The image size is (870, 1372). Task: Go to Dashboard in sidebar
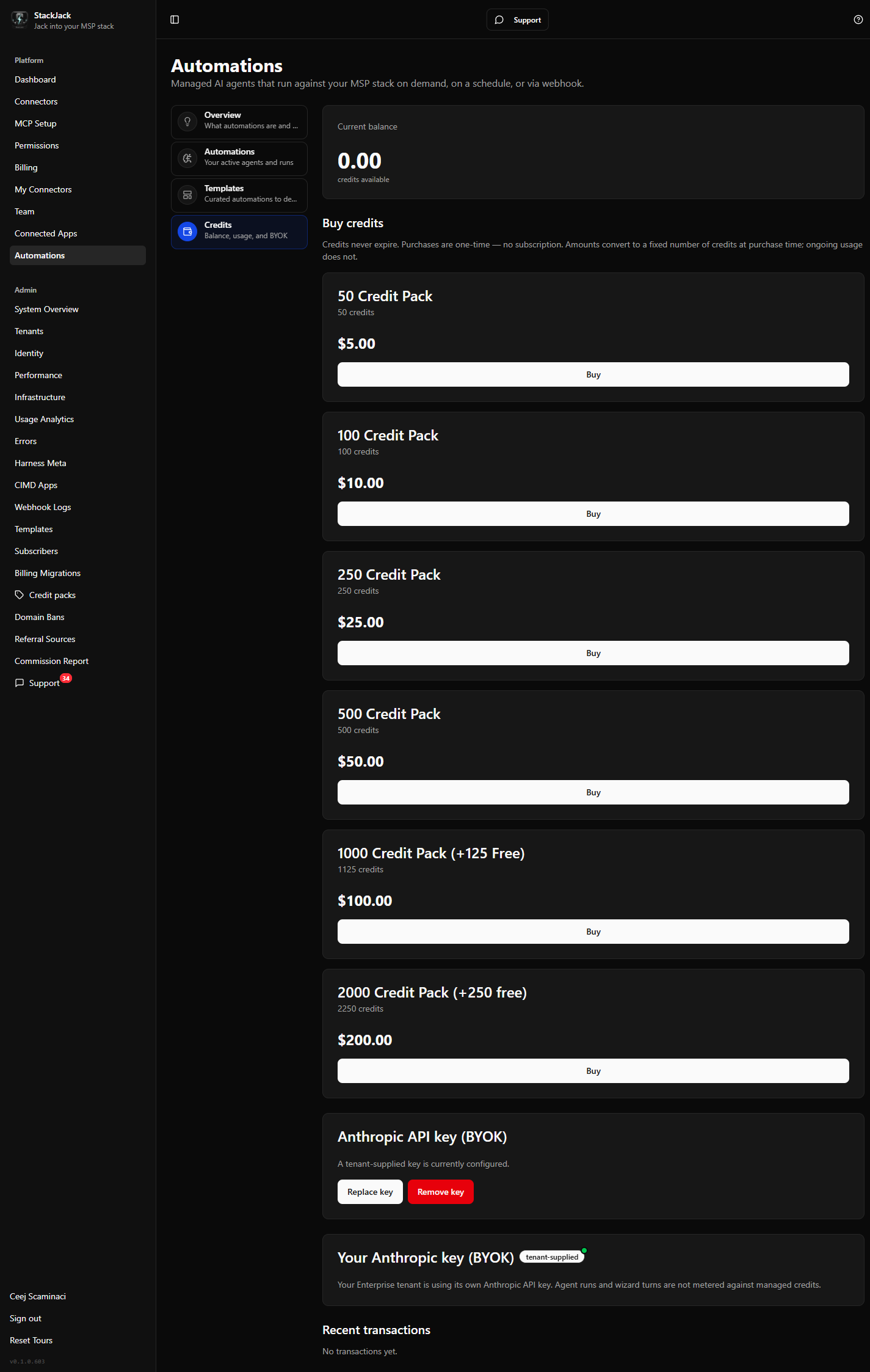tap(78, 79)
